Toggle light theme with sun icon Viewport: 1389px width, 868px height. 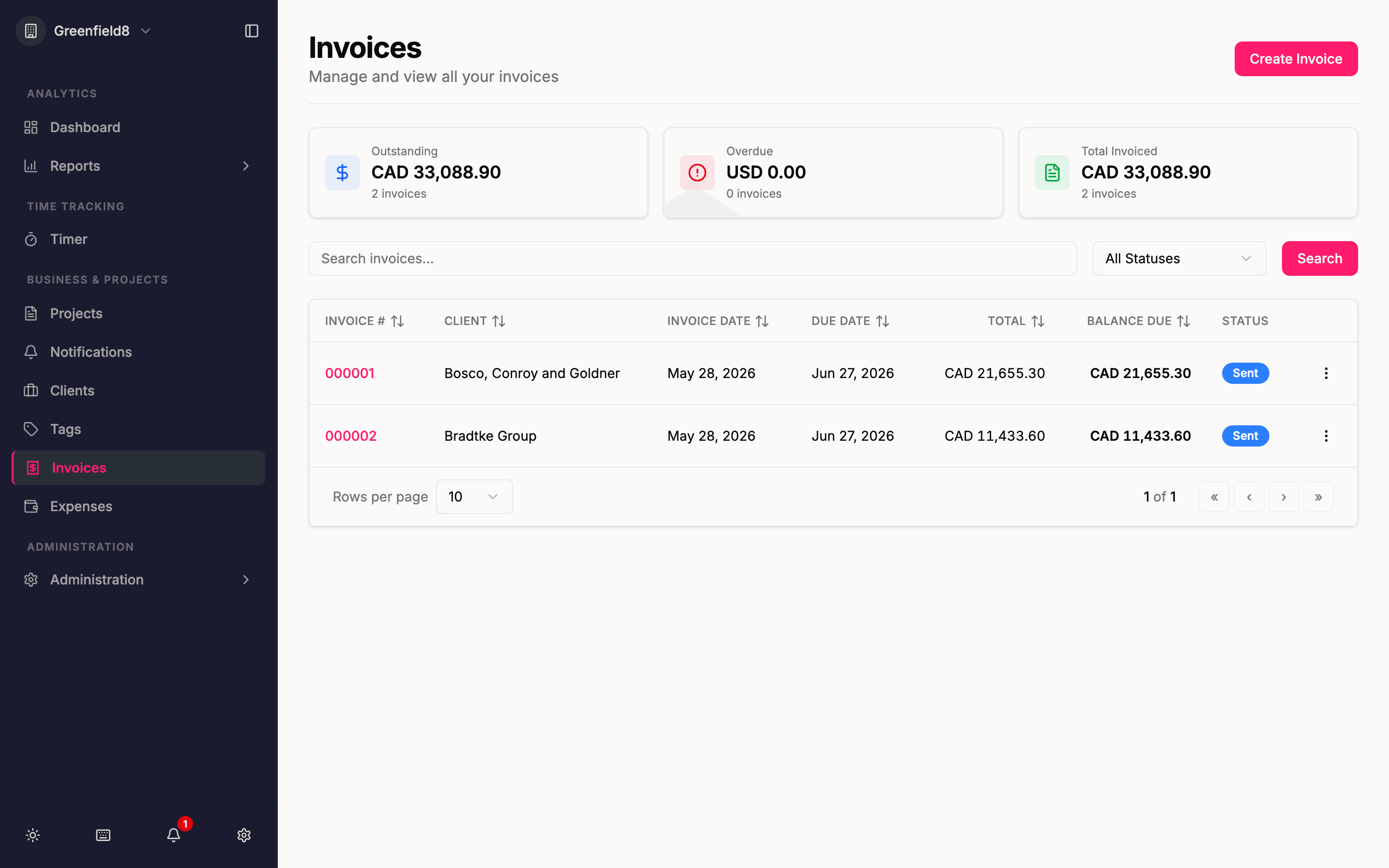pyautogui.click(x=33, y=835)
